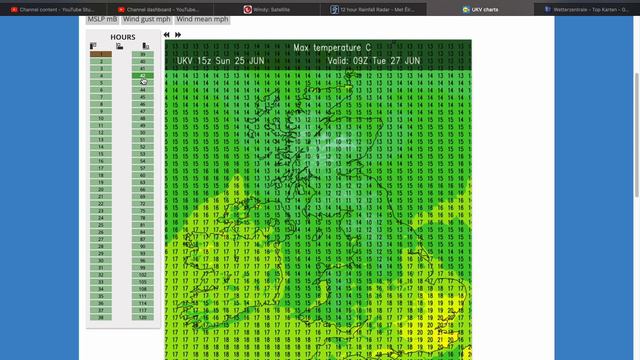Screen dimensions: 640x360
Task: Show the Wind mean mph chart
Action: tap(202, 19)
